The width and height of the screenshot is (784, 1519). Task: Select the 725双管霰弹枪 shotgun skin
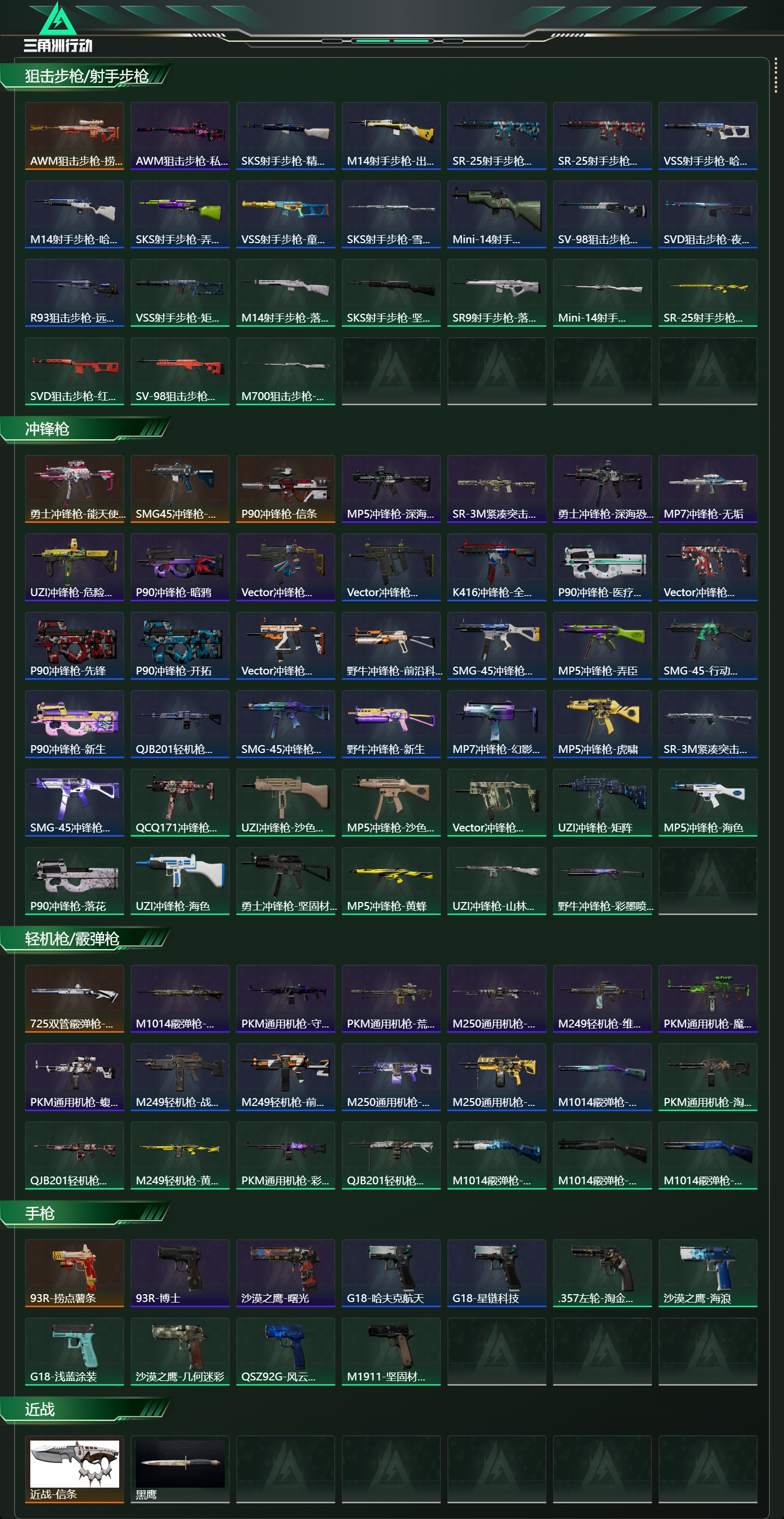tap(74, 999)
